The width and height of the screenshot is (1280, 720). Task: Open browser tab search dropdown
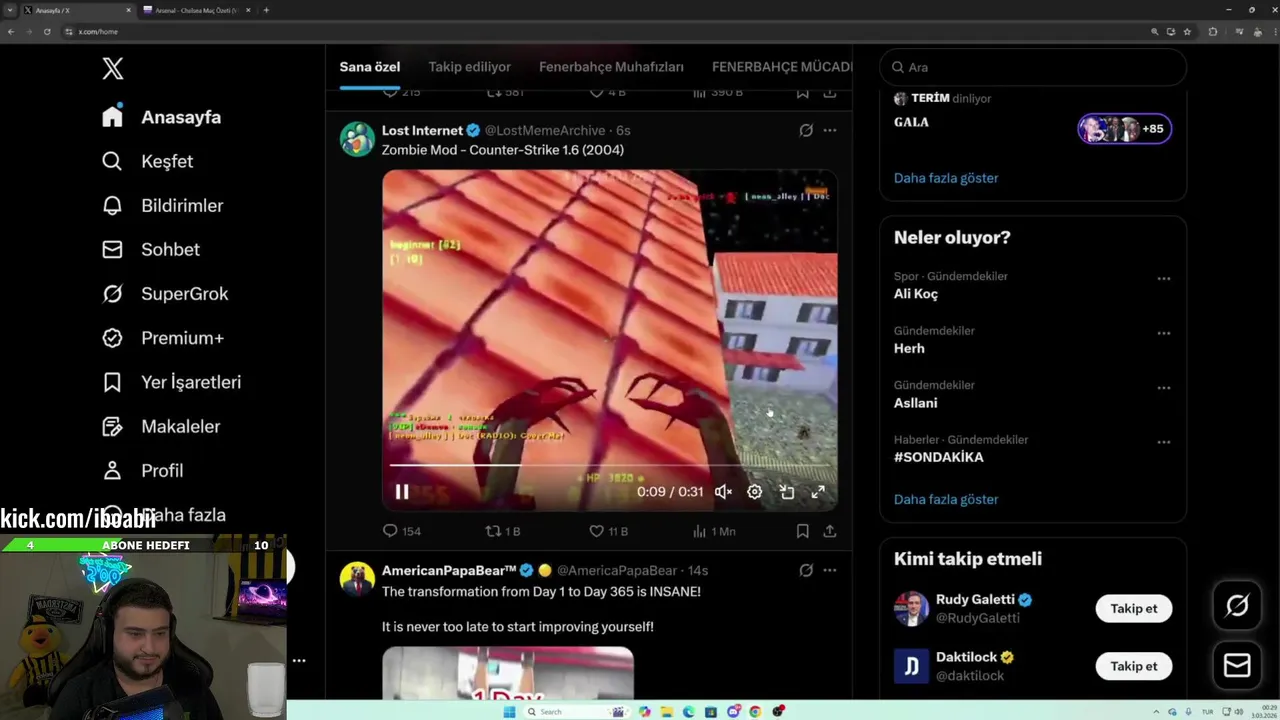10,10
